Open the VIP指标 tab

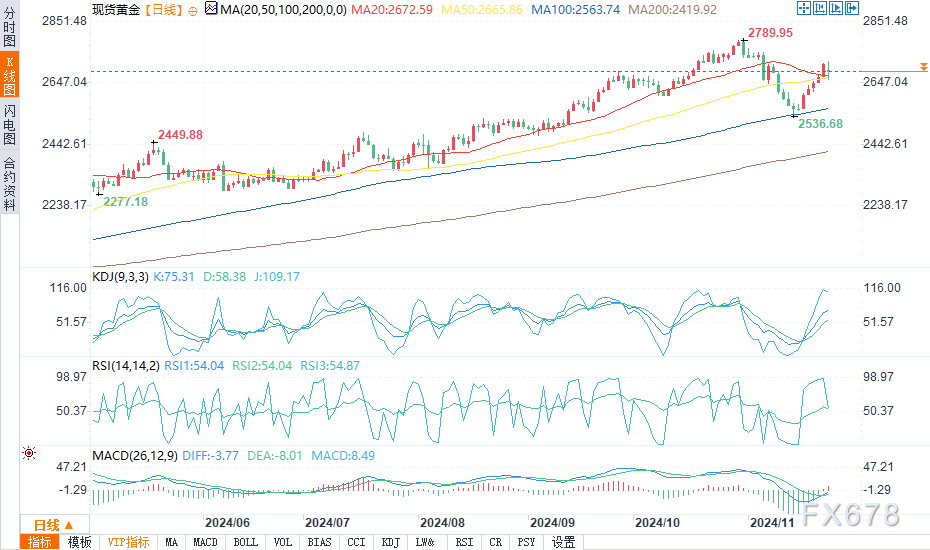pyautogui.click(x=128, y=542)
